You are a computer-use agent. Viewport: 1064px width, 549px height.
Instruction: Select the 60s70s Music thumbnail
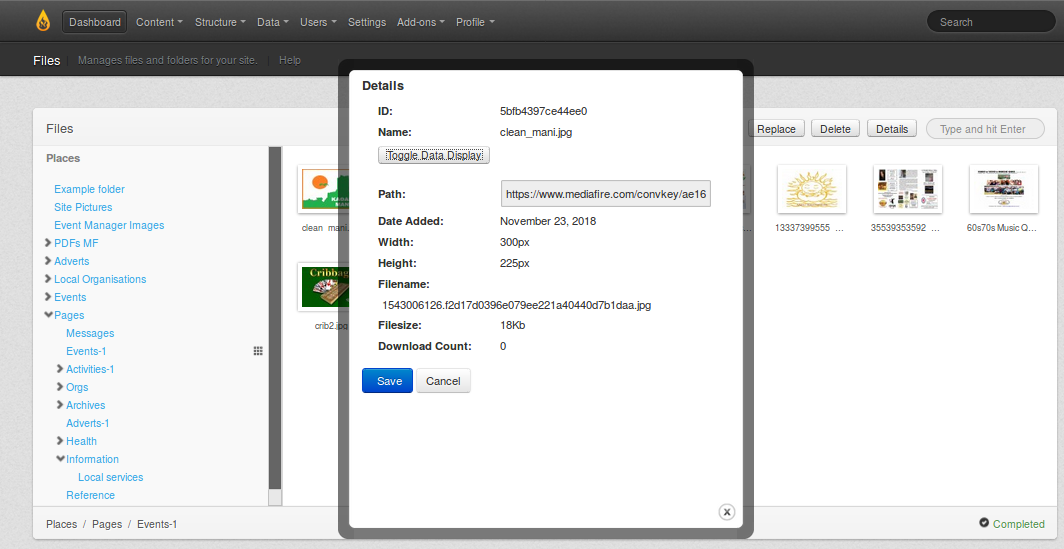[1003, 189]
